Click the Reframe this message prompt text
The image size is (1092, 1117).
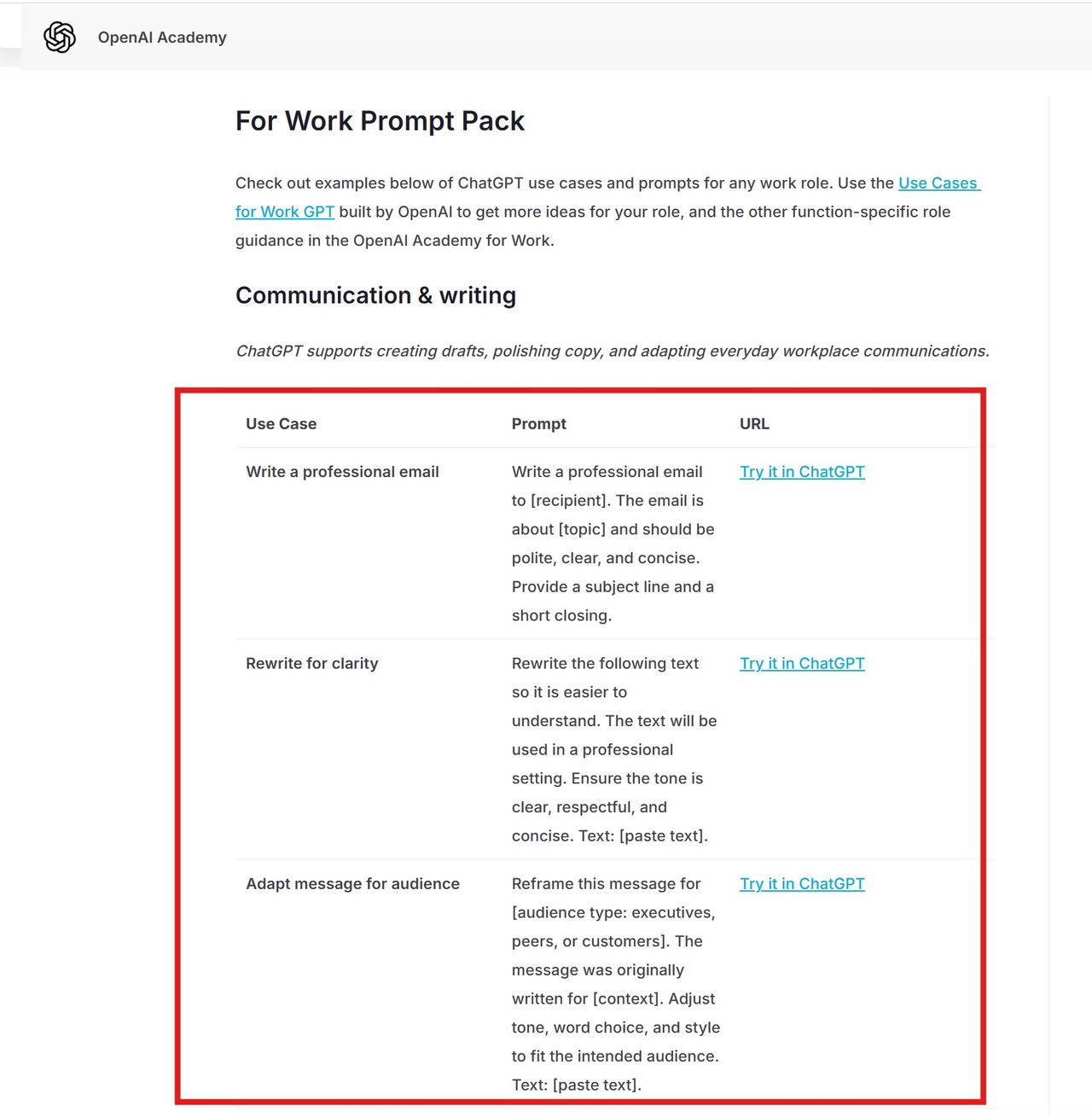(614, 984)
